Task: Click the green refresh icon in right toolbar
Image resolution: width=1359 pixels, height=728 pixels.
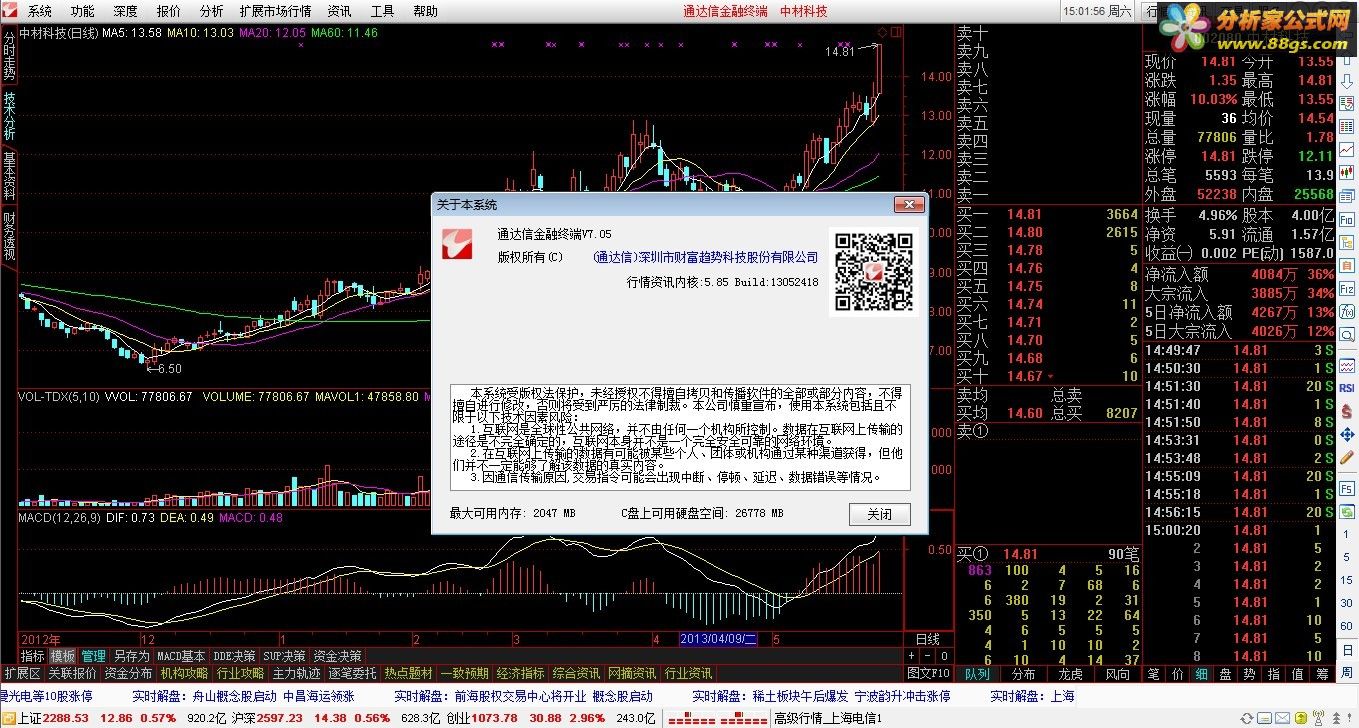Action: (1347, 512)
